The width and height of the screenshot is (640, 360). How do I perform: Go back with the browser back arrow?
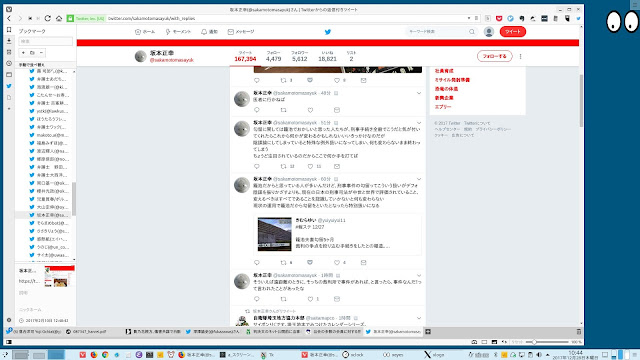tap(9, 18)
